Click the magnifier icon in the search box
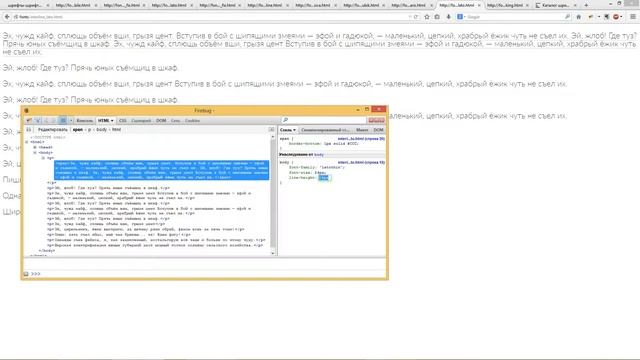Image resolution: width=640 pixels, height=360 pixels. point(567,17)
